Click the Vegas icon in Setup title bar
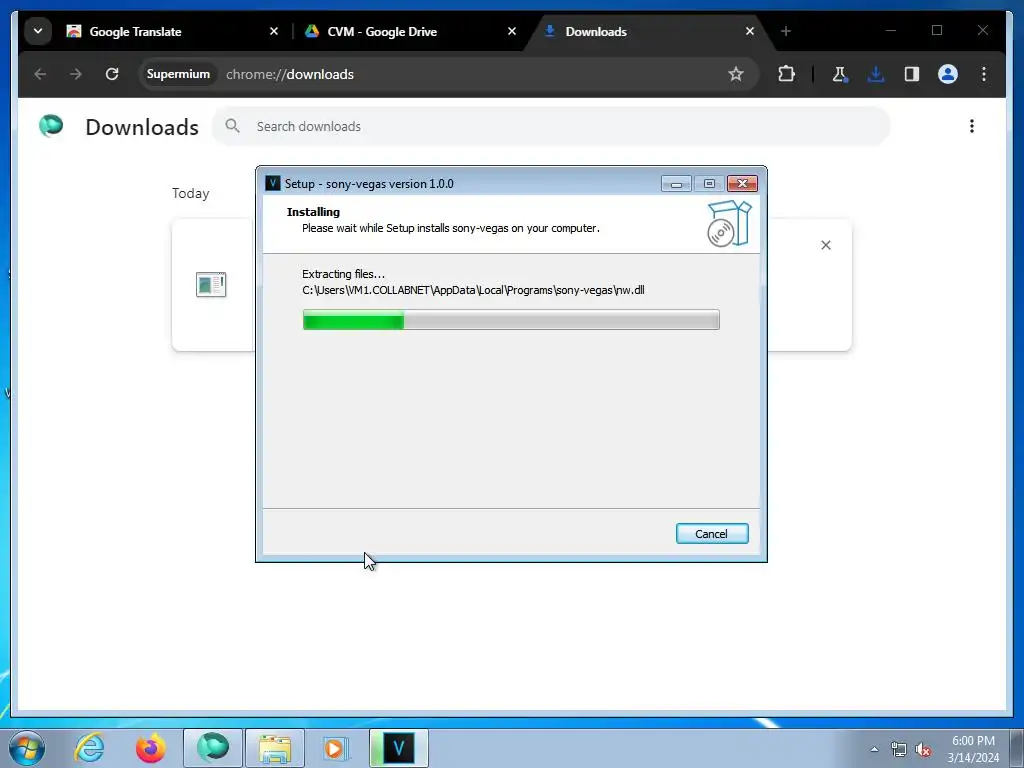 click(x=273, y=184)
